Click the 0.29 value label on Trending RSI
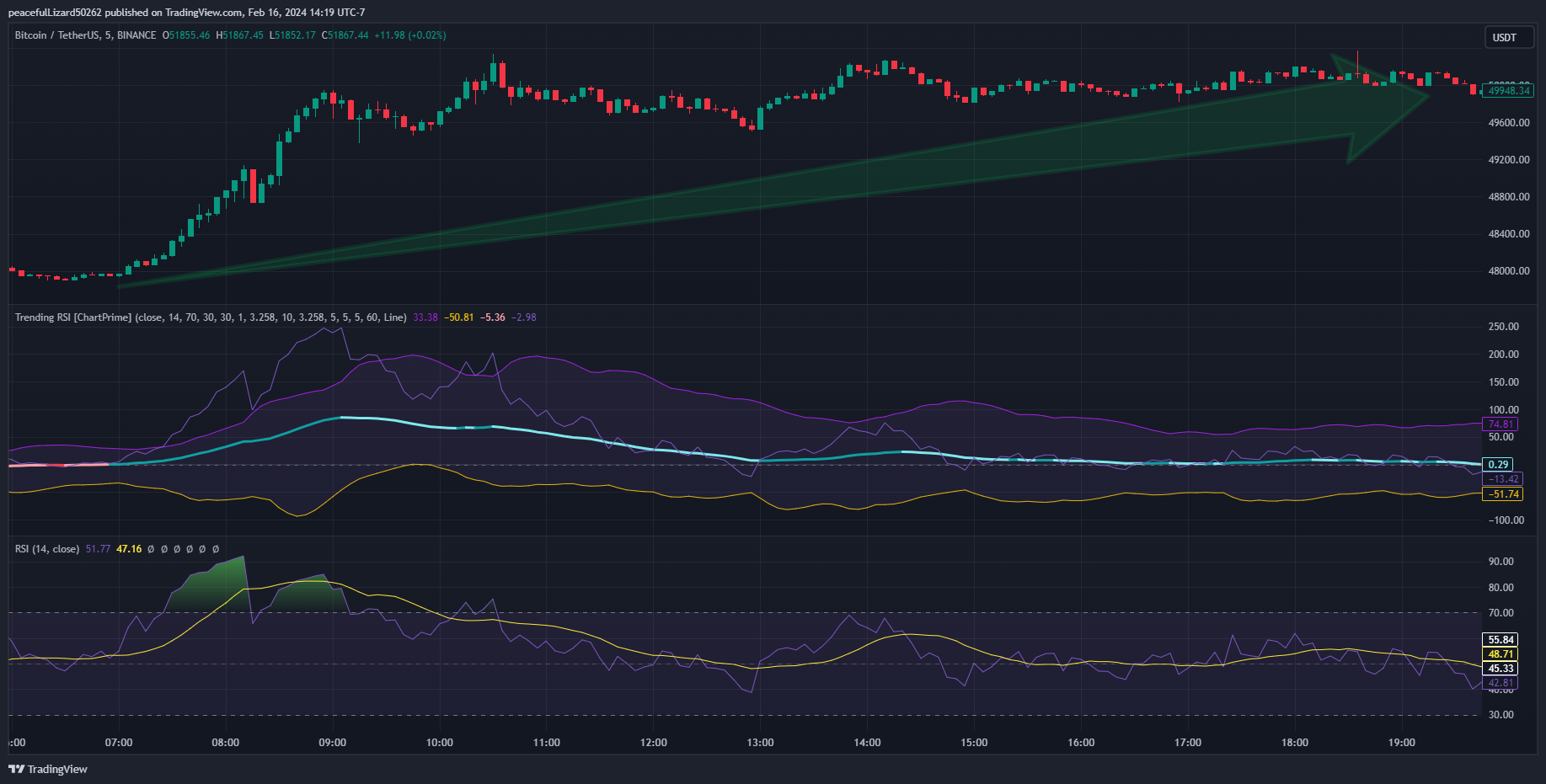Screen dimensions: 1546x784 coord(1499,465)
